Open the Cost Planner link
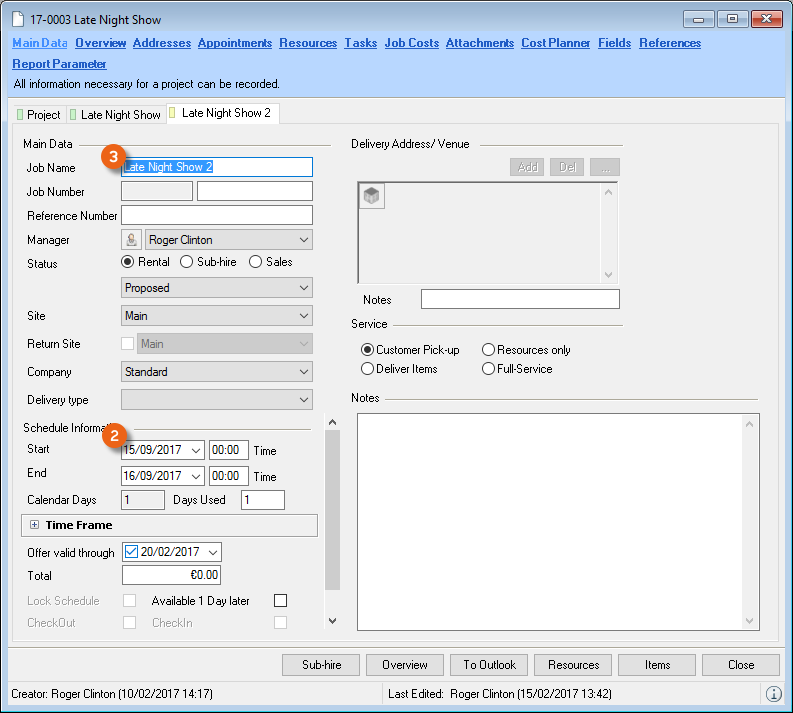793x713 pixels. pyautogui.click(x=555, y=43)
